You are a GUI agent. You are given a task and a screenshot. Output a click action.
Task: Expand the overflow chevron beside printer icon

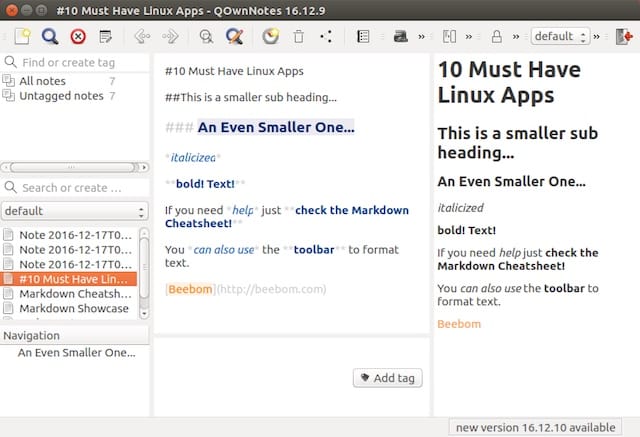422,37
